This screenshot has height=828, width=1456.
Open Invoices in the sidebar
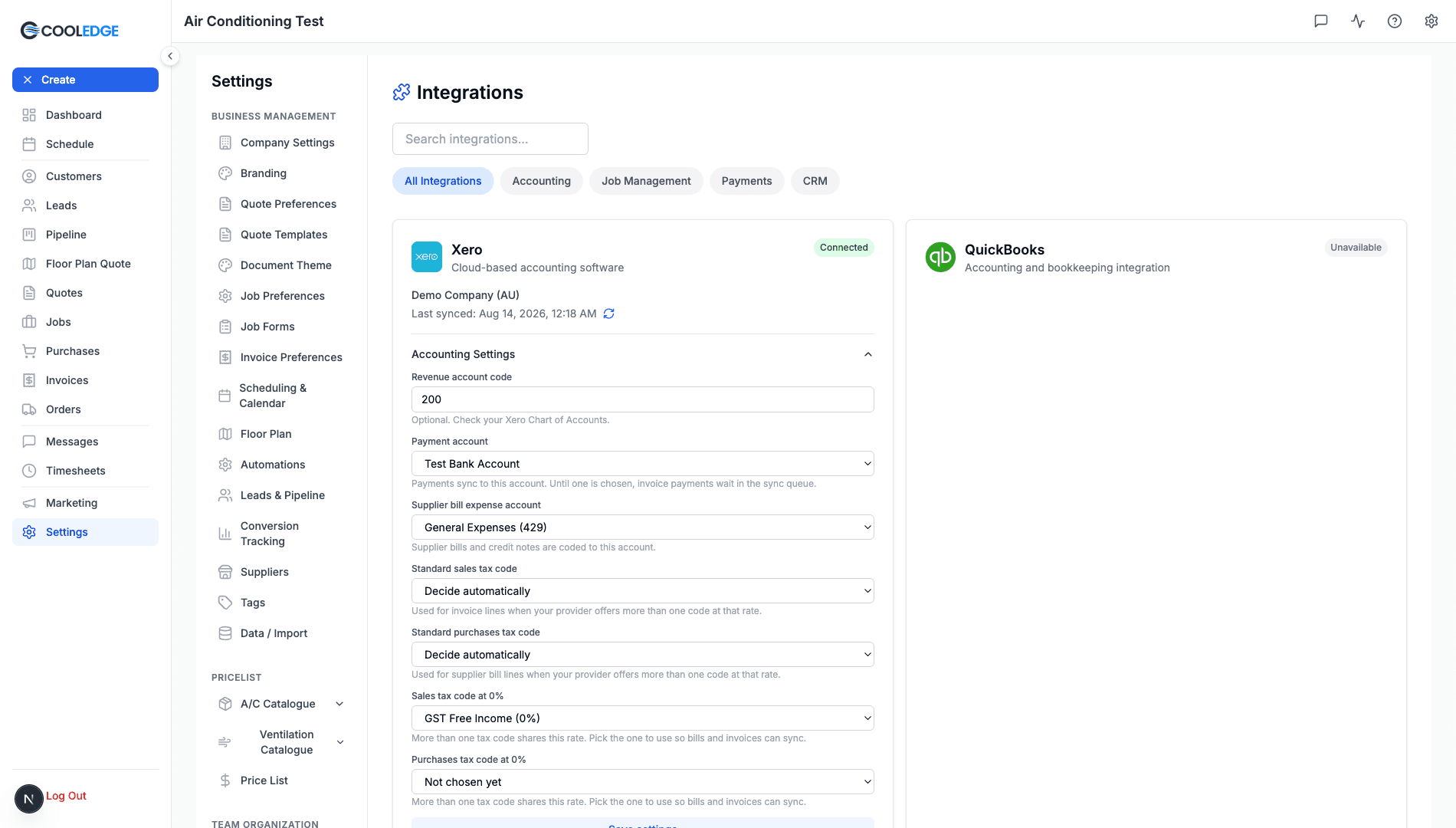point(85,380)
